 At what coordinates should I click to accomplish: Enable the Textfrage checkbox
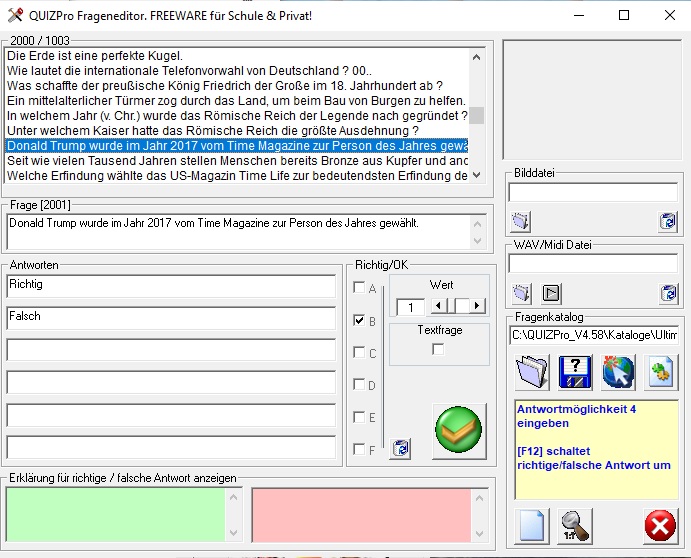pyautogui.click(x=438, y=349)
